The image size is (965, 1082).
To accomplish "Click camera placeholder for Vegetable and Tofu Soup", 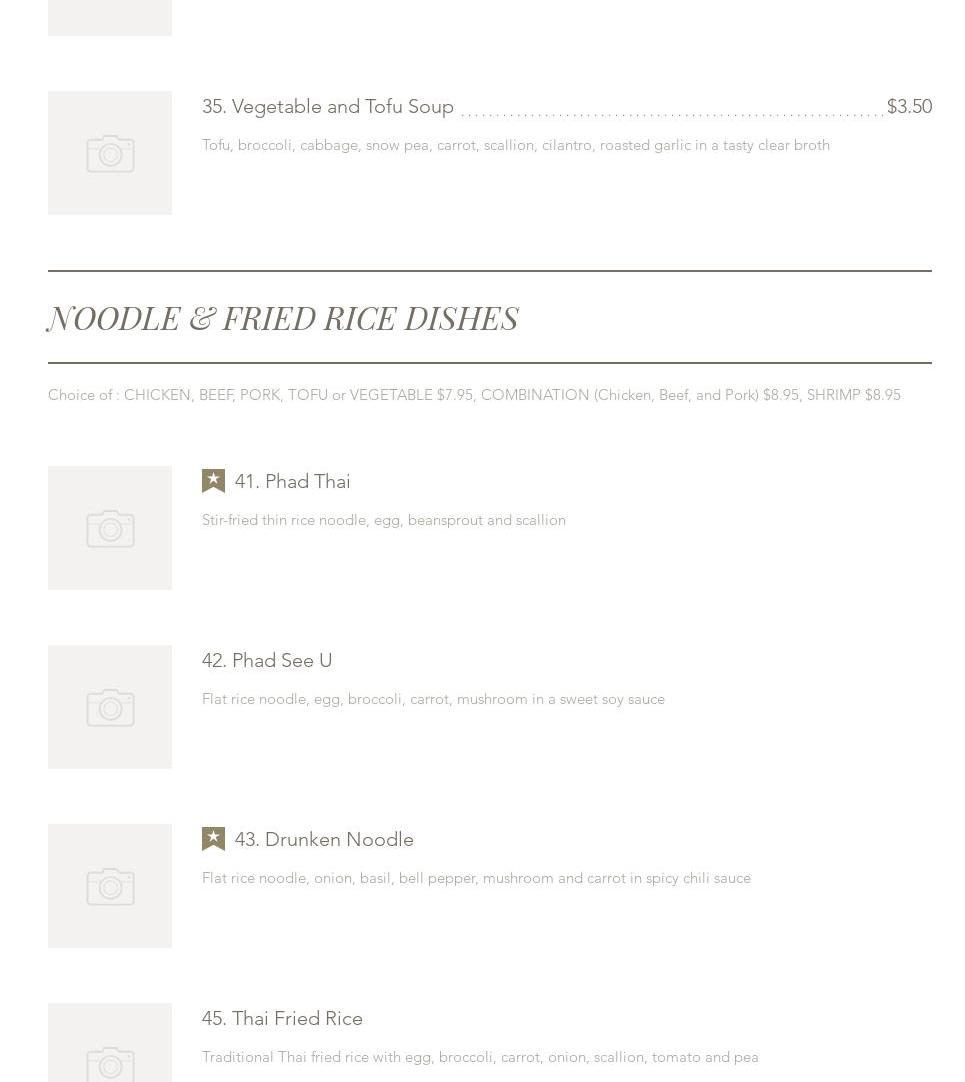I will [x=110, y=153].
